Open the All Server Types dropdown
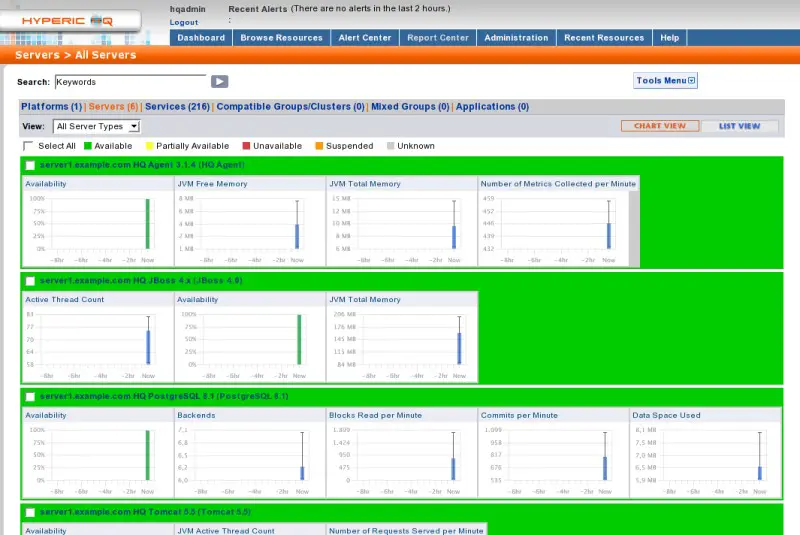 (96, 126)
